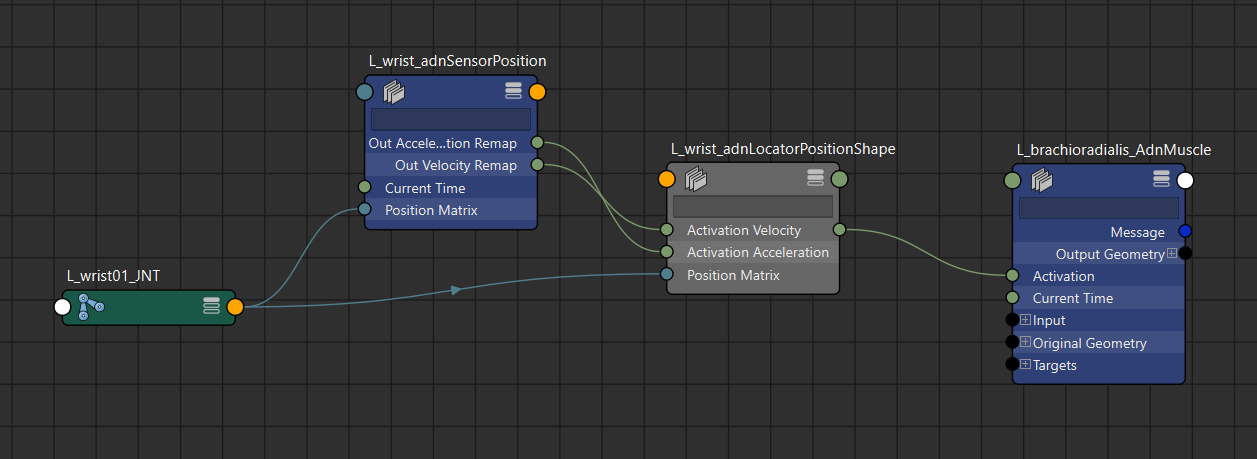Click the L_wrist_adnLocatorPositionShape node type icon

point(696,180)
